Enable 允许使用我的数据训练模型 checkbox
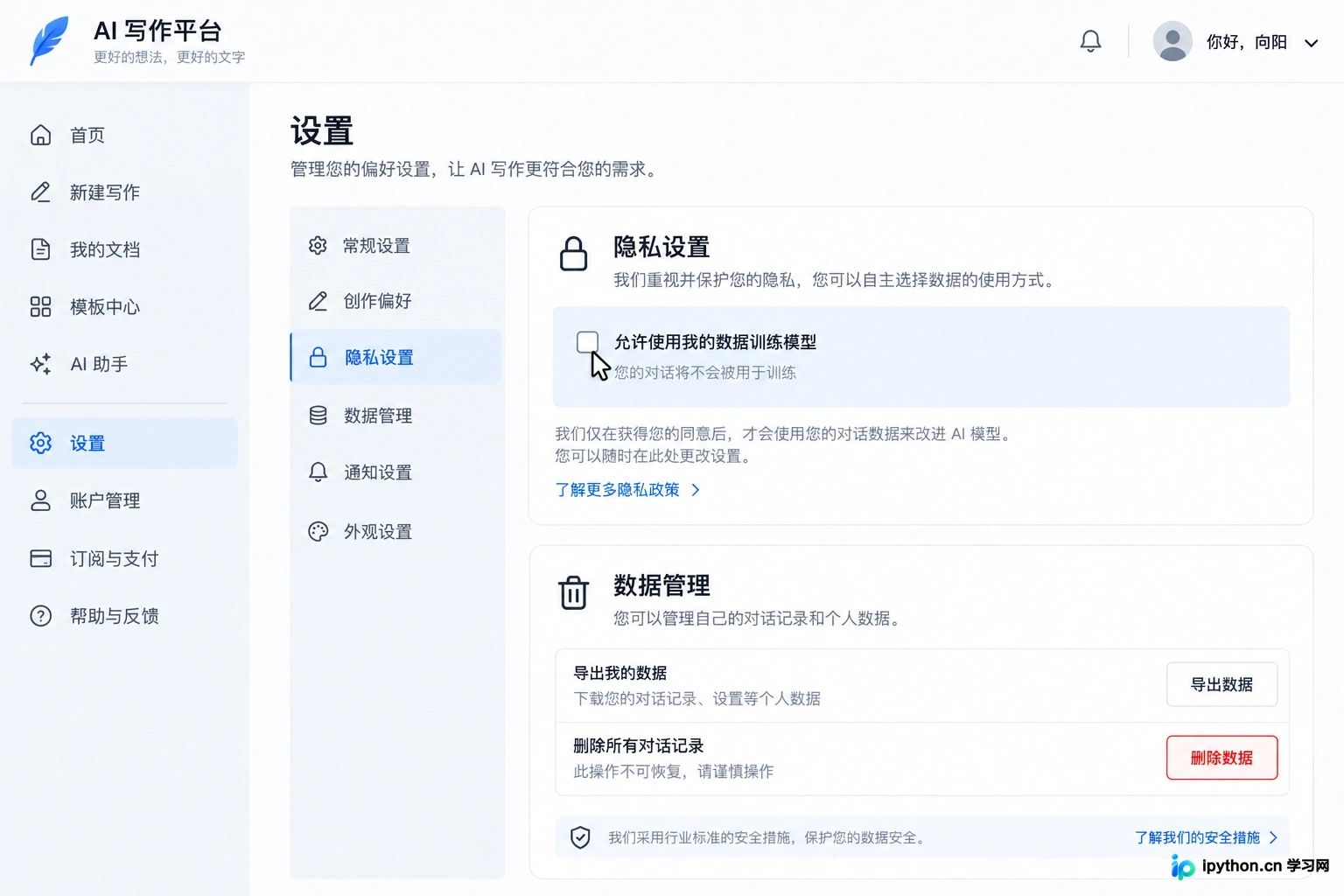1344x896 pixels. (x=587, y=341)
